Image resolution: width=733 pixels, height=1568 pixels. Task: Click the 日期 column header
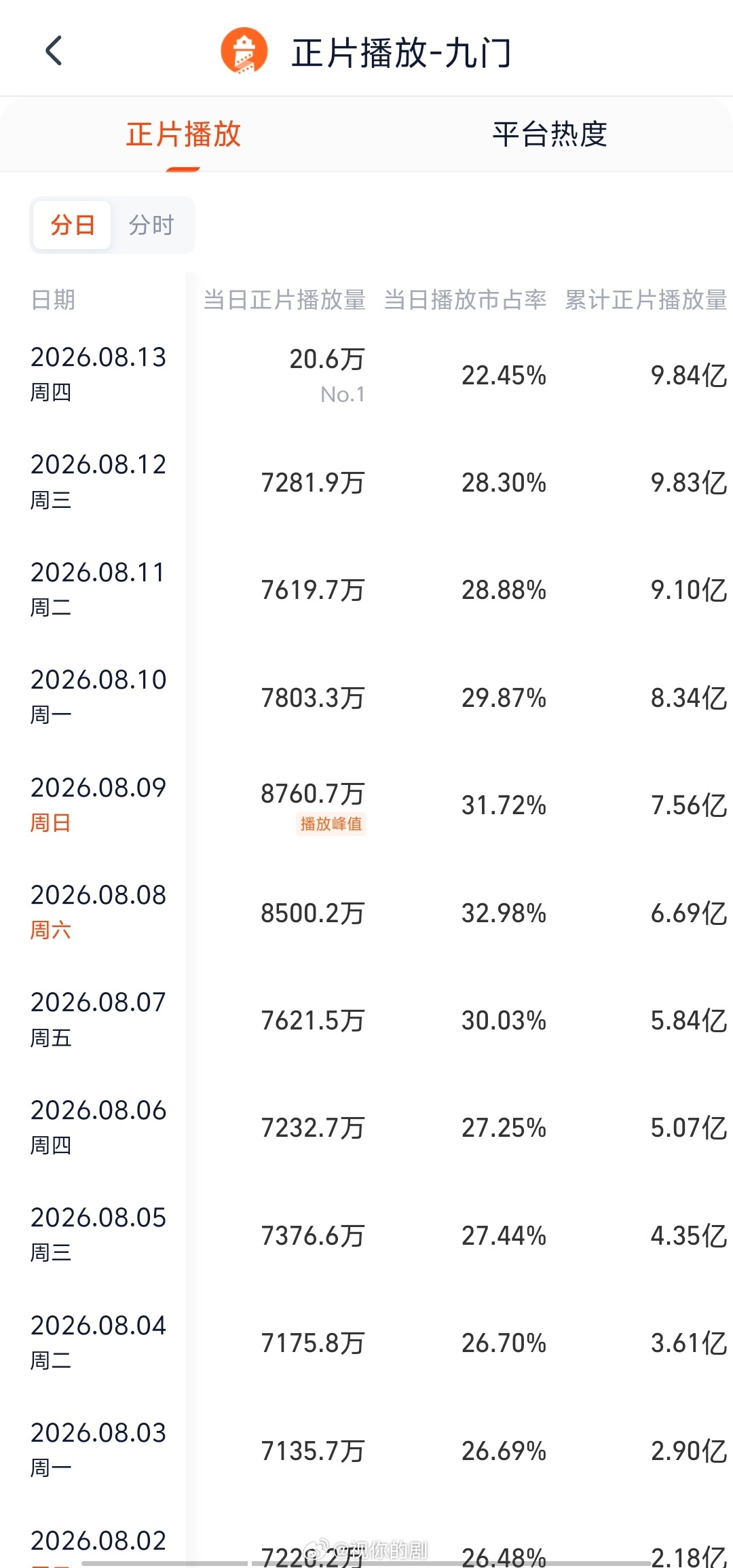click(x=54, y=299)
